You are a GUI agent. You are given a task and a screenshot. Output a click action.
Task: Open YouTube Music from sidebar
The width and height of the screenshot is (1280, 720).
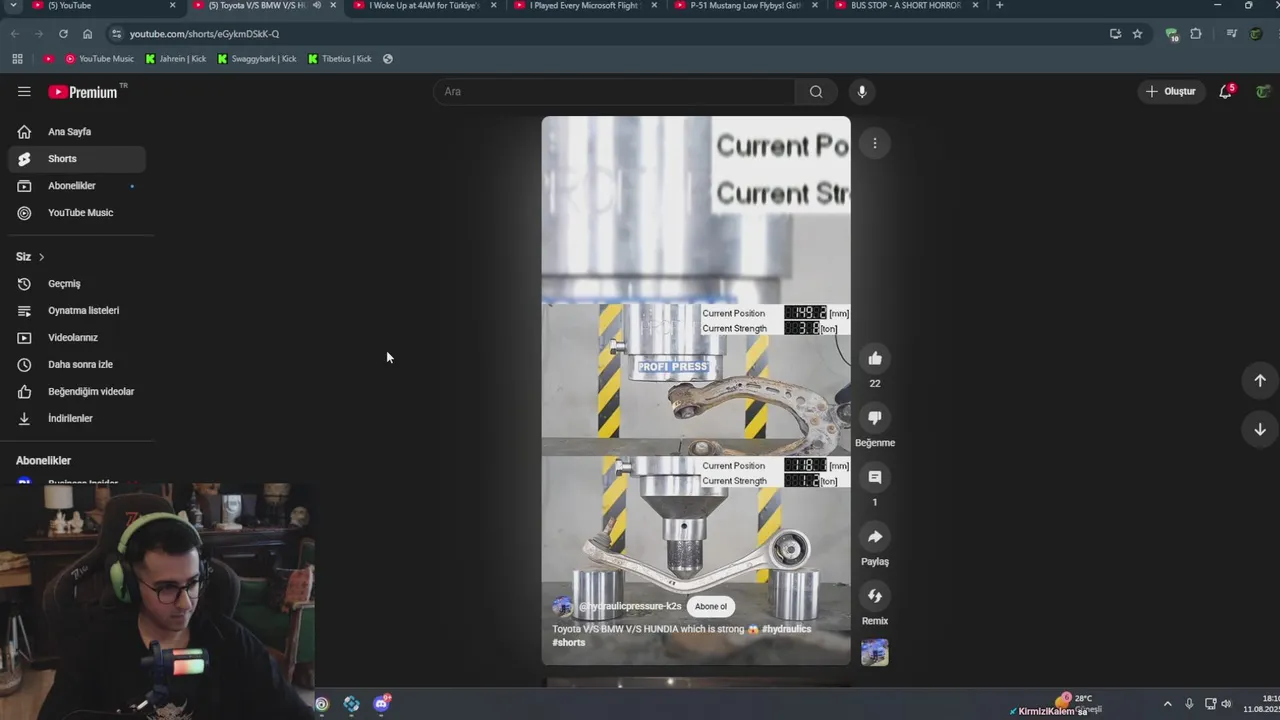point(77,212)
